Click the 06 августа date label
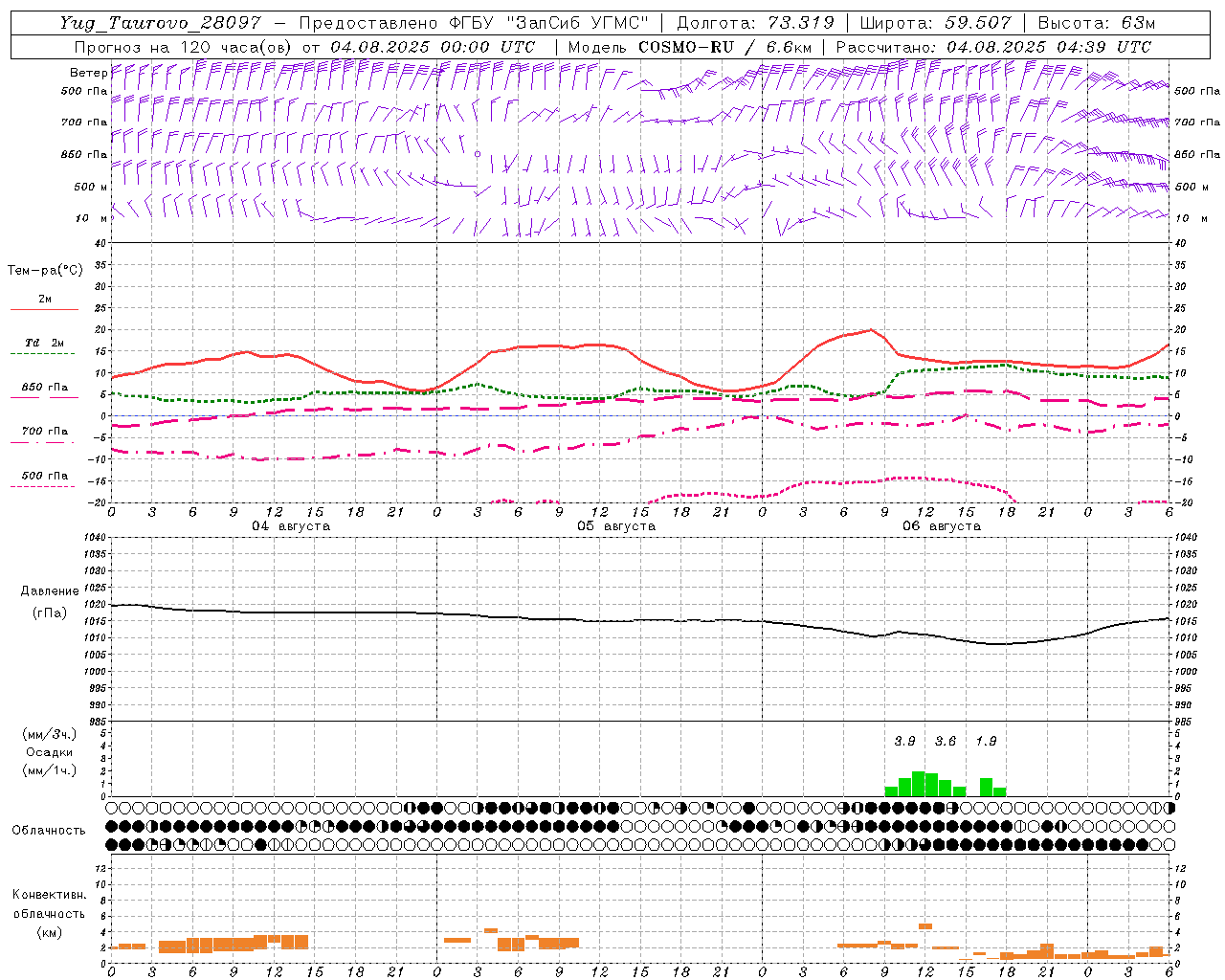Screen dimensions: 1225x980 coord(942,526)
